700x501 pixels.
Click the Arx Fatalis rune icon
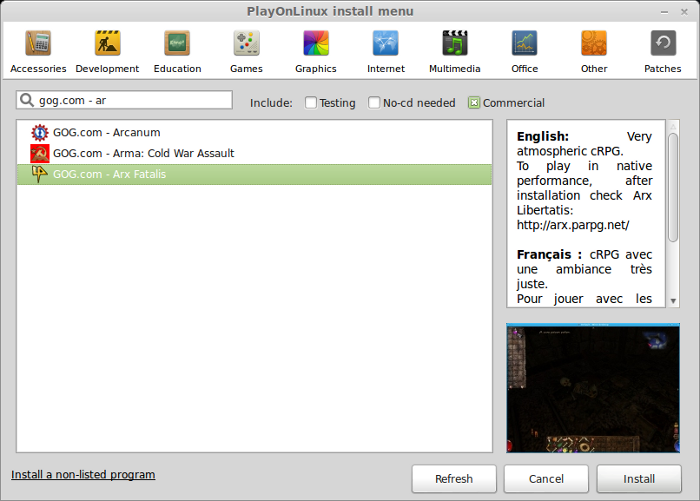click(x=39, y=174)
